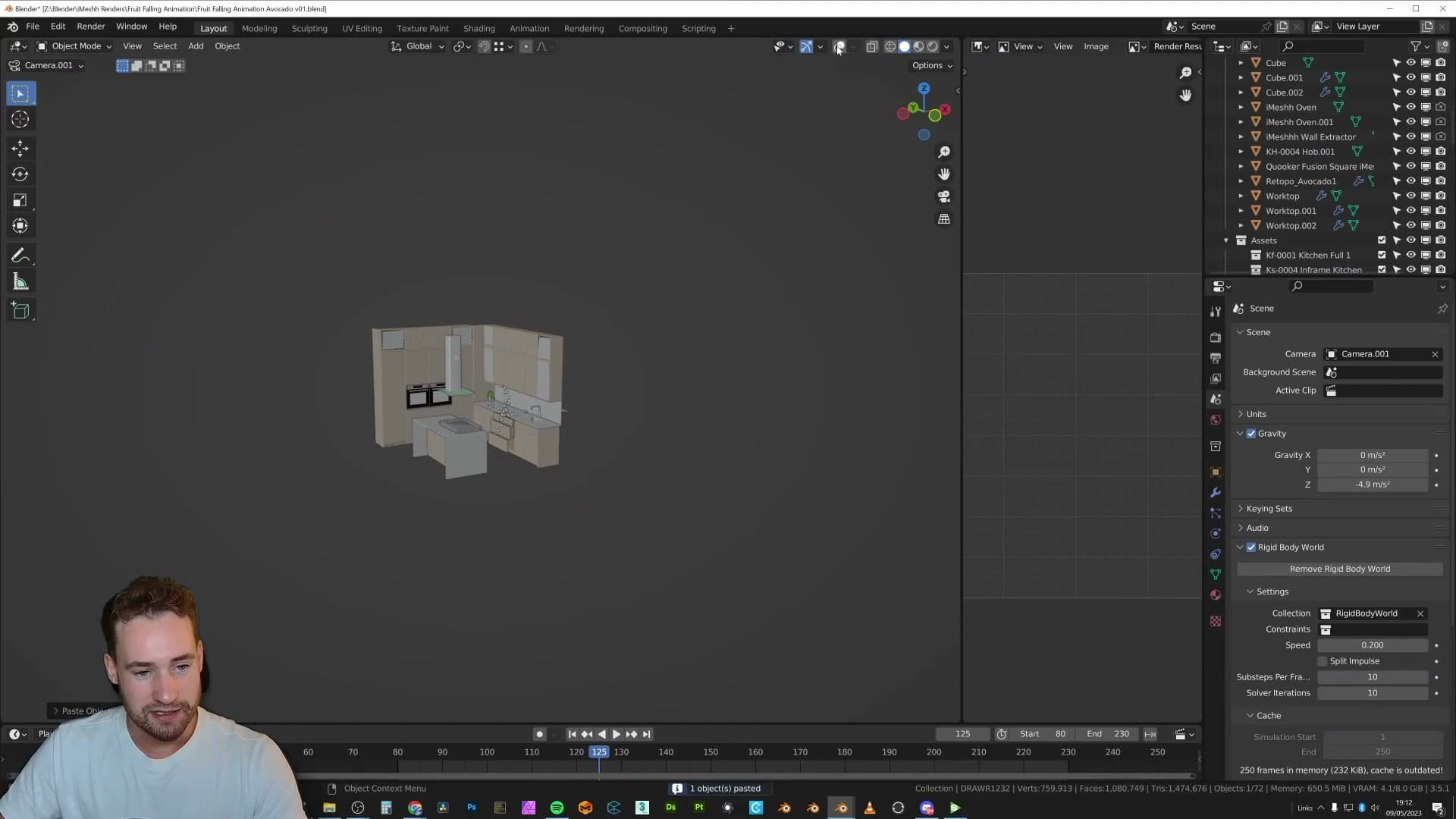Activate the Move tool

pos(20,148)
